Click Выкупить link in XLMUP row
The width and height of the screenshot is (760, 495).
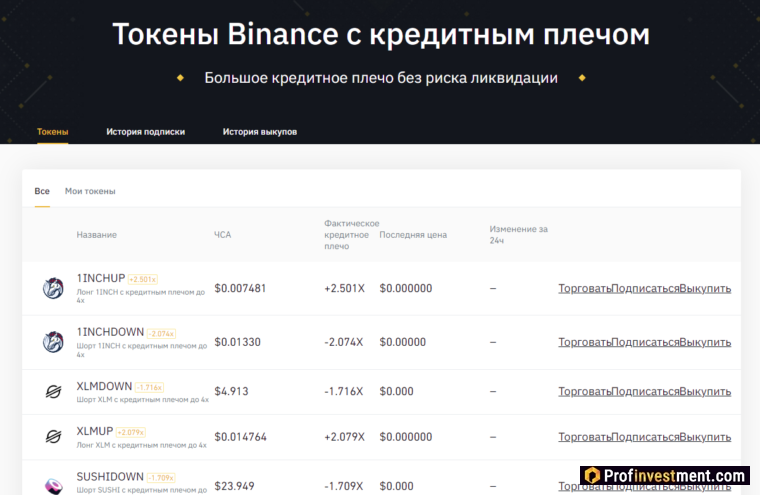(x=705, y=437)
